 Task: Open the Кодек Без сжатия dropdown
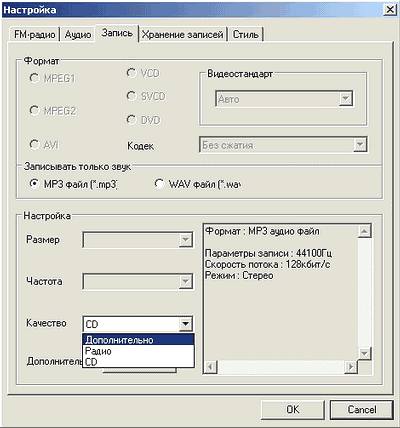tap(360, 145)
